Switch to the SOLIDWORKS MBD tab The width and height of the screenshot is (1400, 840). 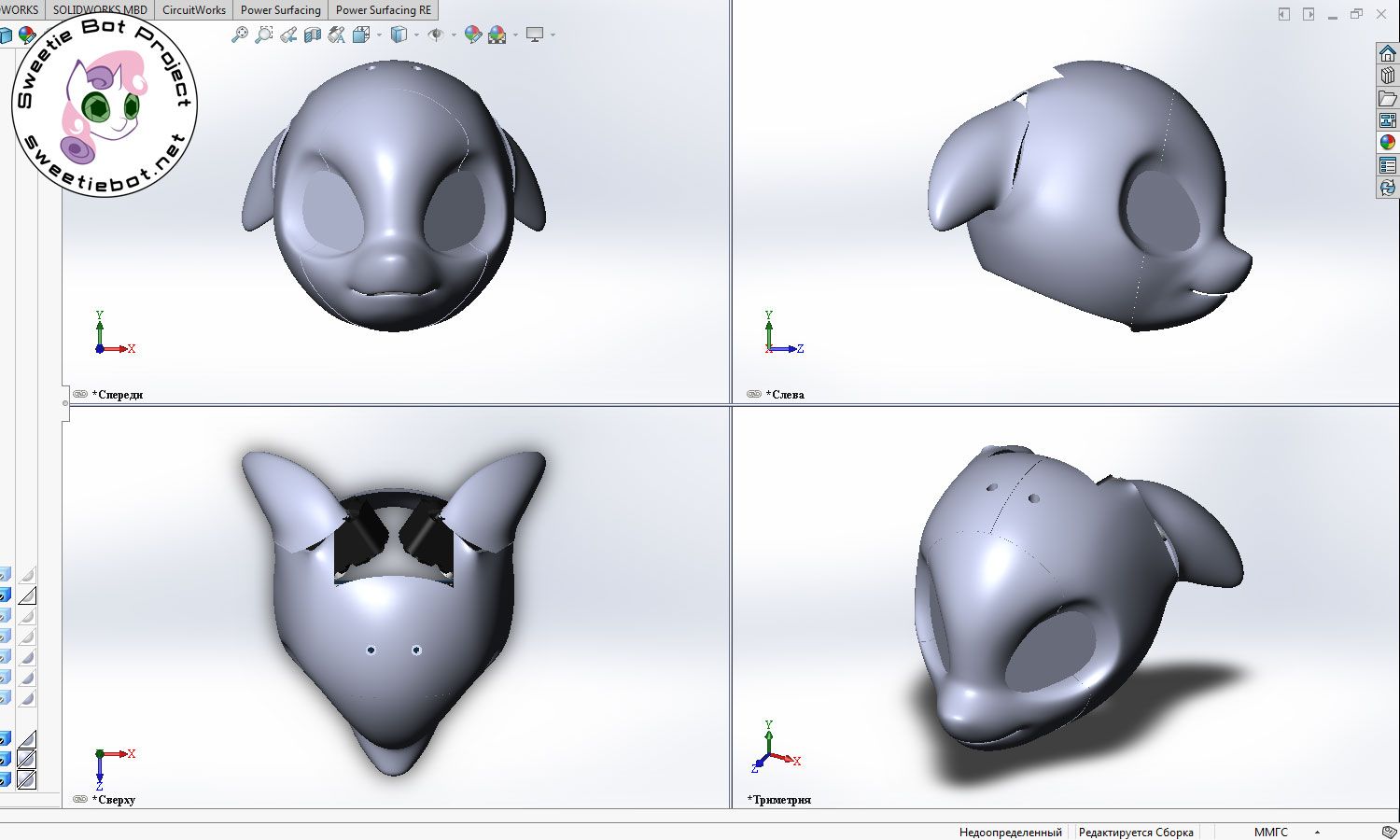point(100,10)
